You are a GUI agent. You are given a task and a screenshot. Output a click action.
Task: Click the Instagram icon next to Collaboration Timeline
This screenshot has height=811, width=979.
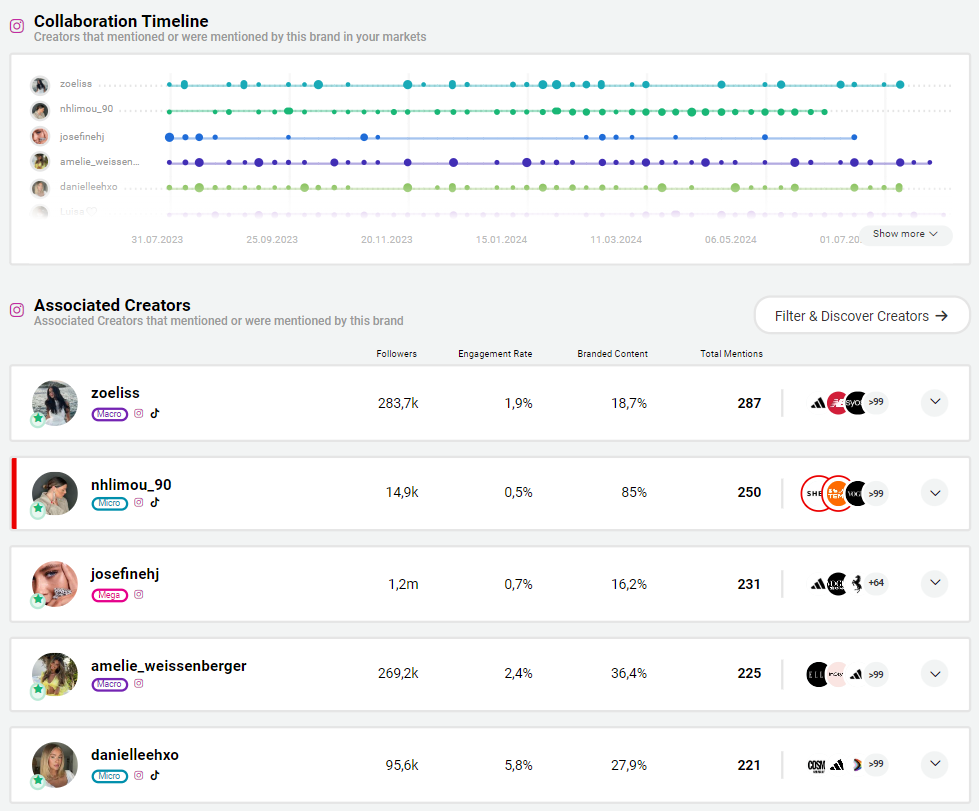click(17, 27)
